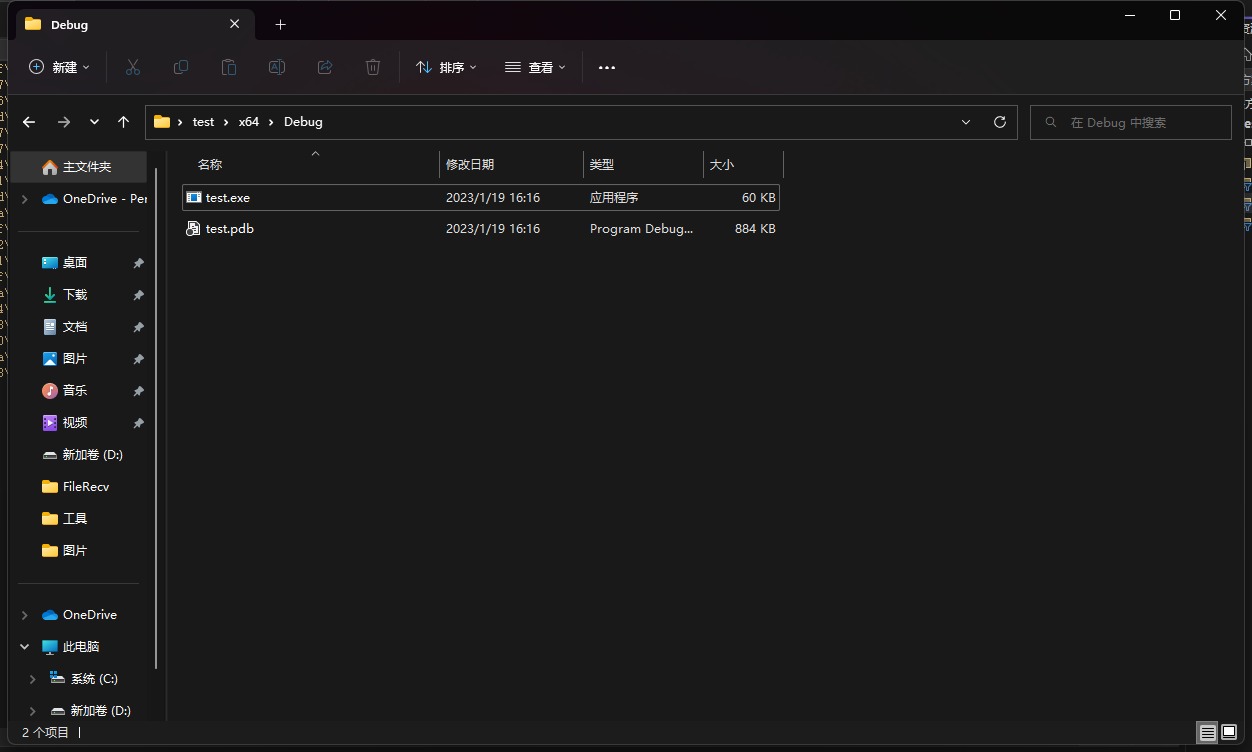Image resolution: width=1252 pixels, height=752 pixels.
Task: Switch to large thumbnails view in status bar
Action: point(1230,733)
